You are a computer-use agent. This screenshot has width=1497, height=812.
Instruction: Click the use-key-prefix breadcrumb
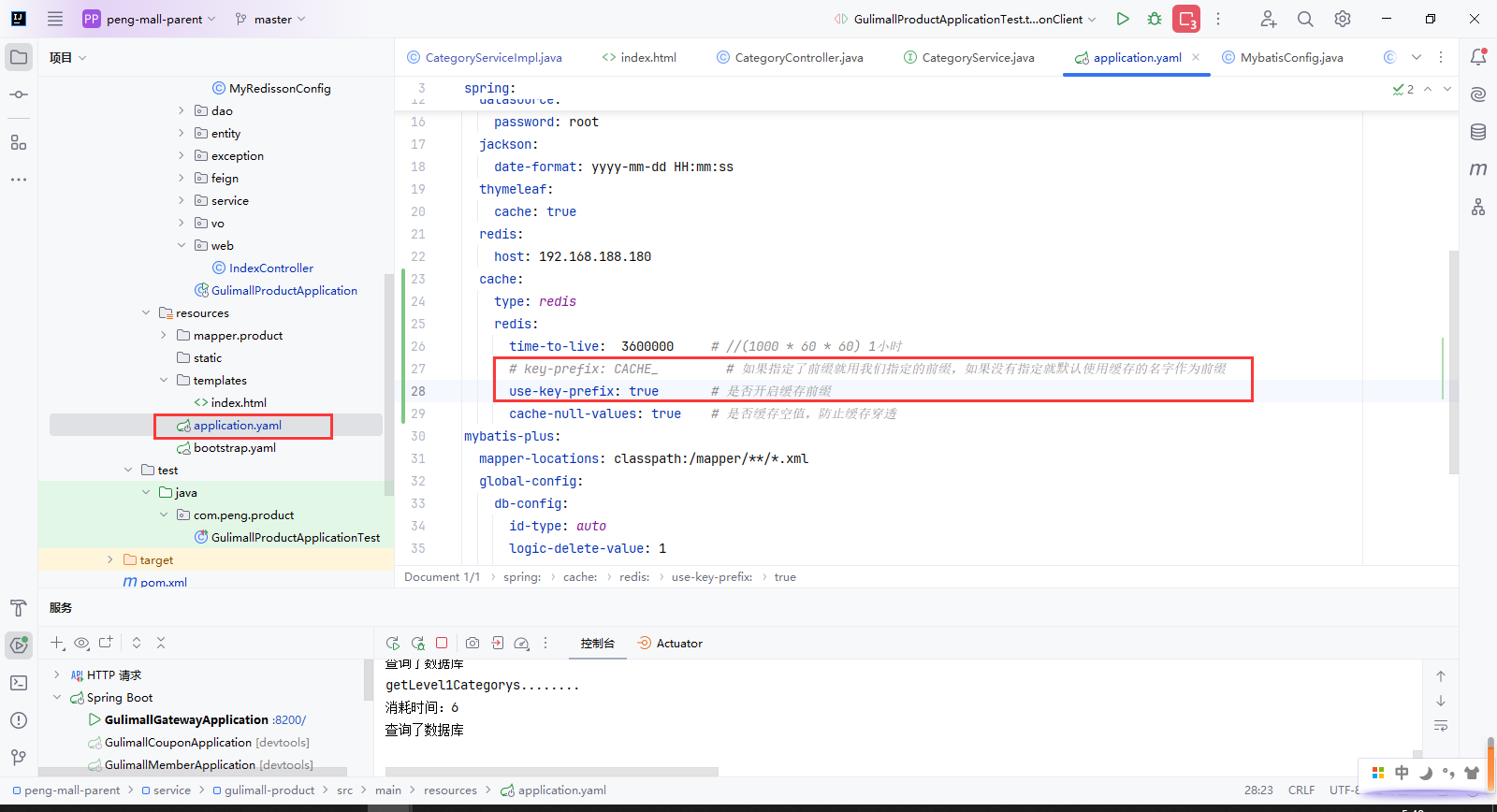712,577
